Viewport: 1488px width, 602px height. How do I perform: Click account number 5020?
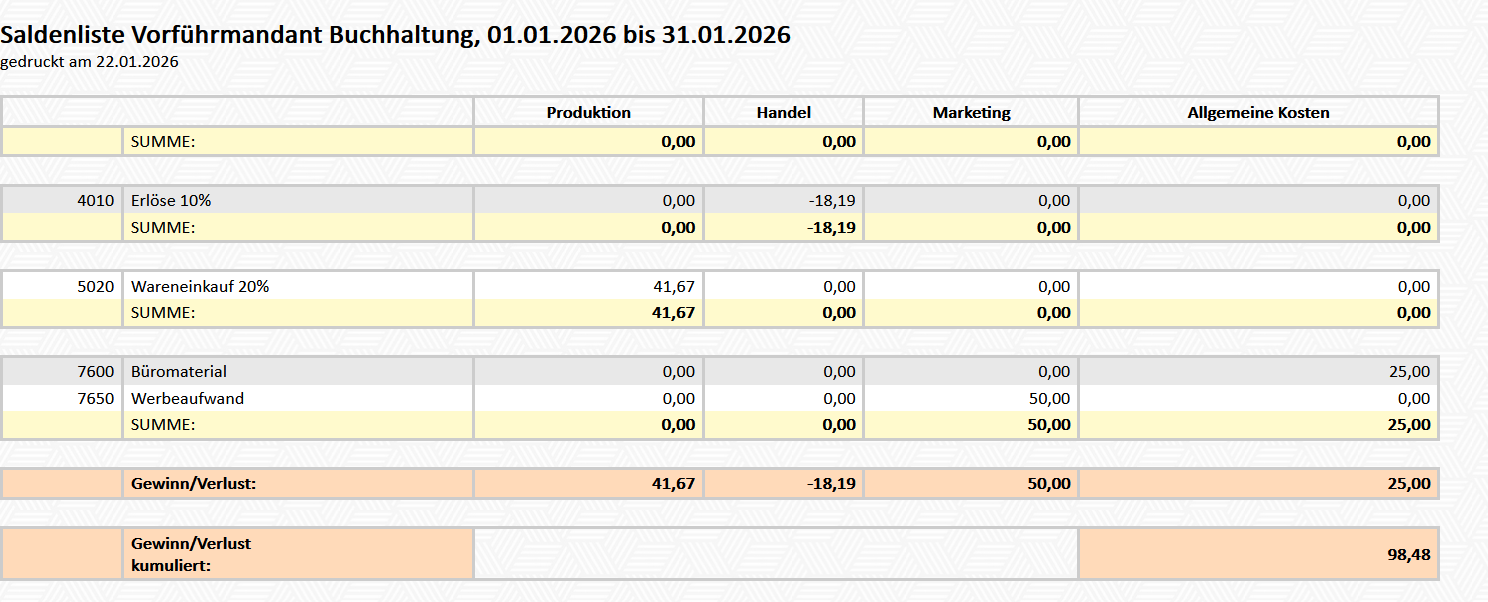tap(96, 286)
